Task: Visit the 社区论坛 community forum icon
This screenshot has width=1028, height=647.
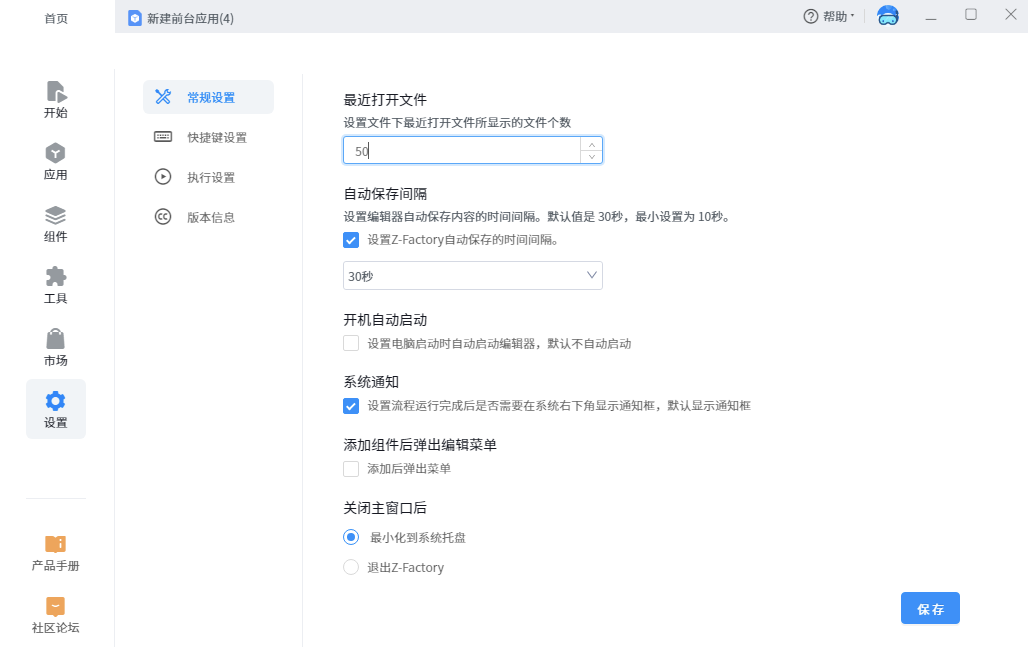Action: click(56, 607)
